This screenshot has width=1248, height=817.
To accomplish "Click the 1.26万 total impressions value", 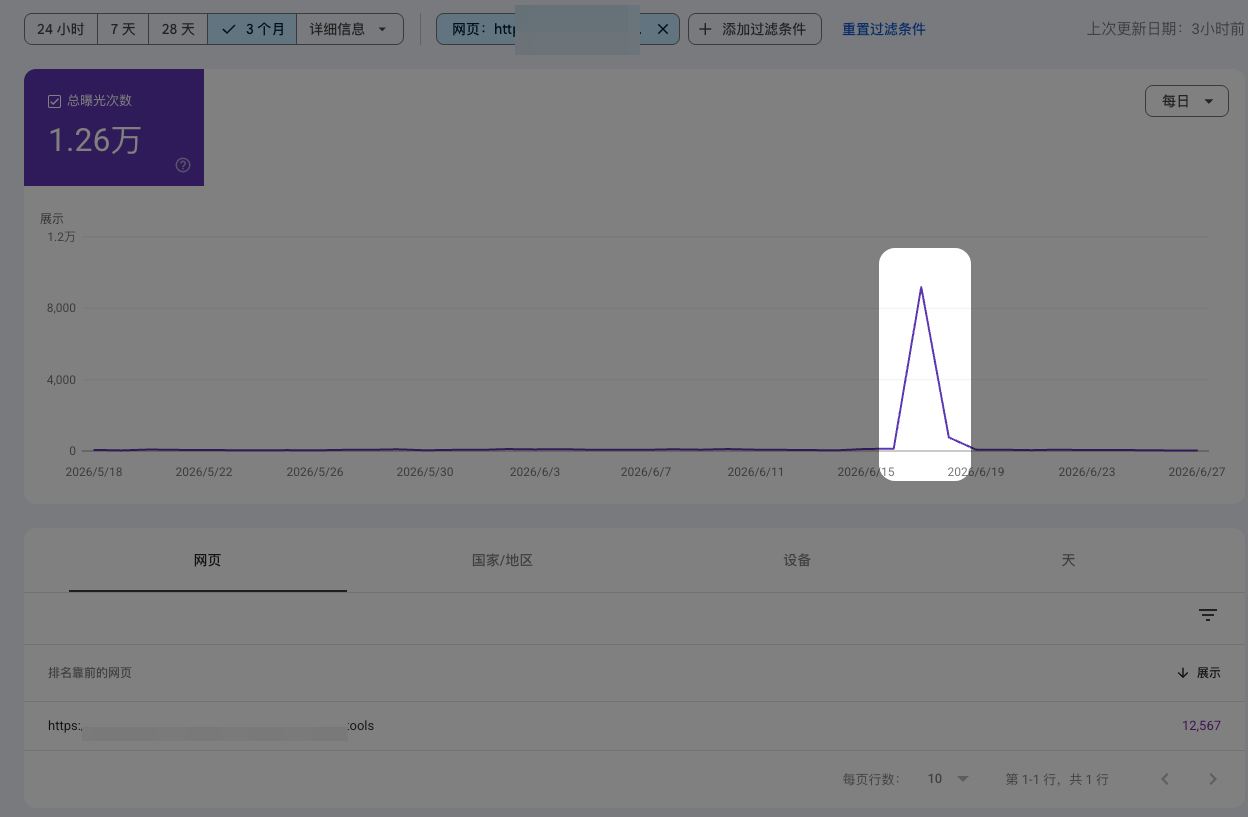I will [95, 140].
